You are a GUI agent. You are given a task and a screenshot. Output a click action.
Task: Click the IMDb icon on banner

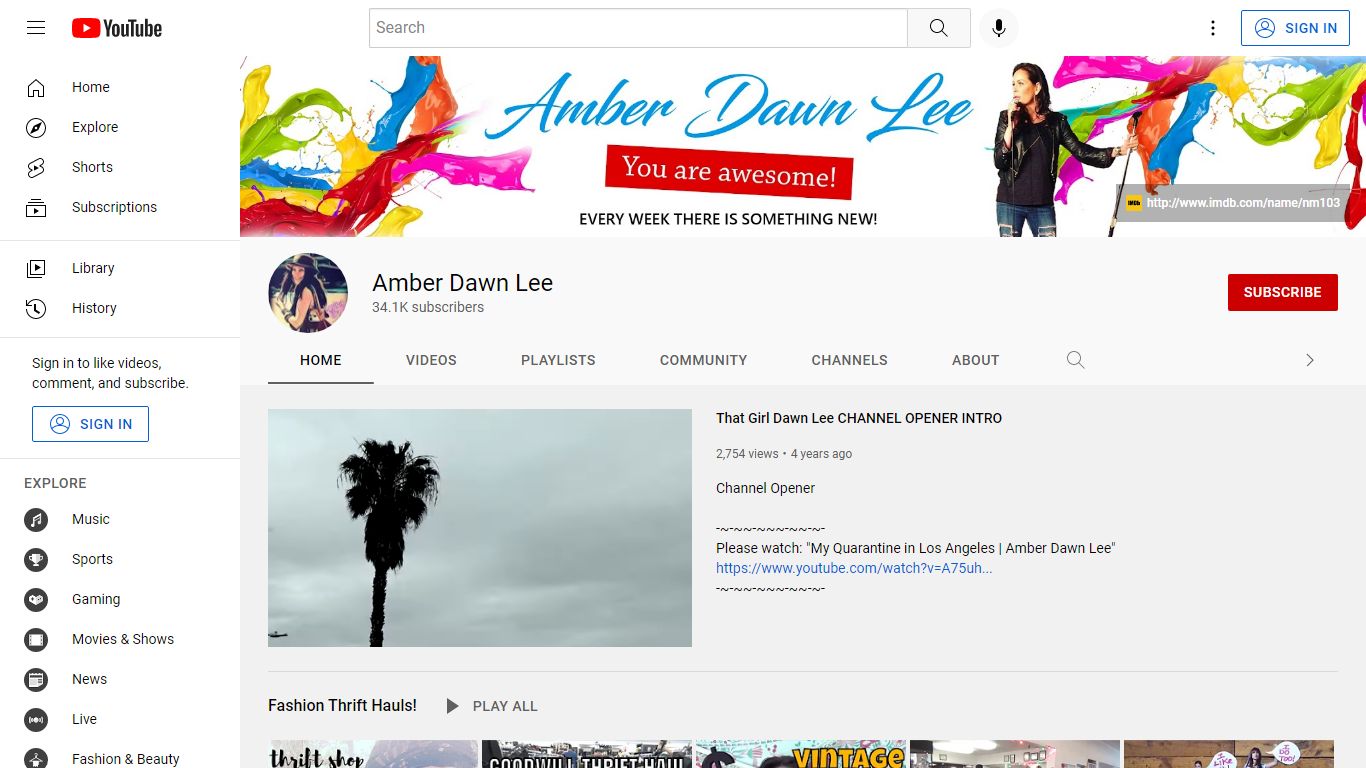tap(1134, 203)
